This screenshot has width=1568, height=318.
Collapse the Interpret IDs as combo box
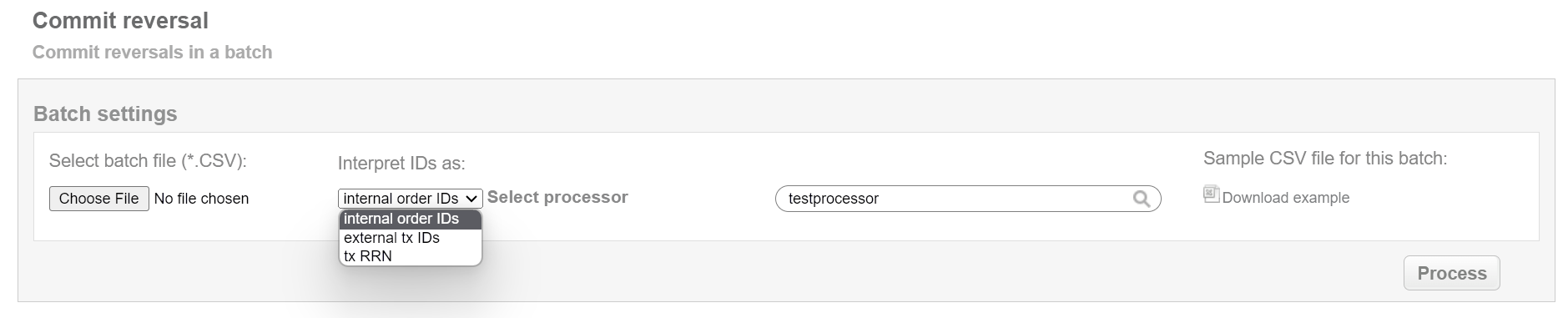point(411,199)
